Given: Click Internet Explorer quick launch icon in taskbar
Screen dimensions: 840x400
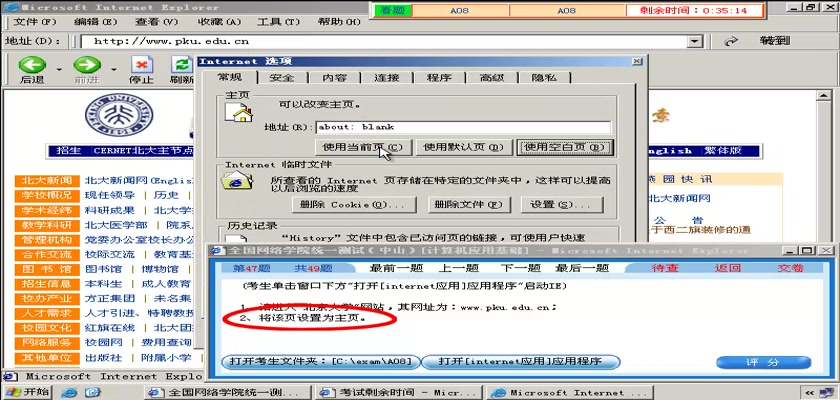Looking at the screenshot, I should pyautogui.click(x=69, y=393).
